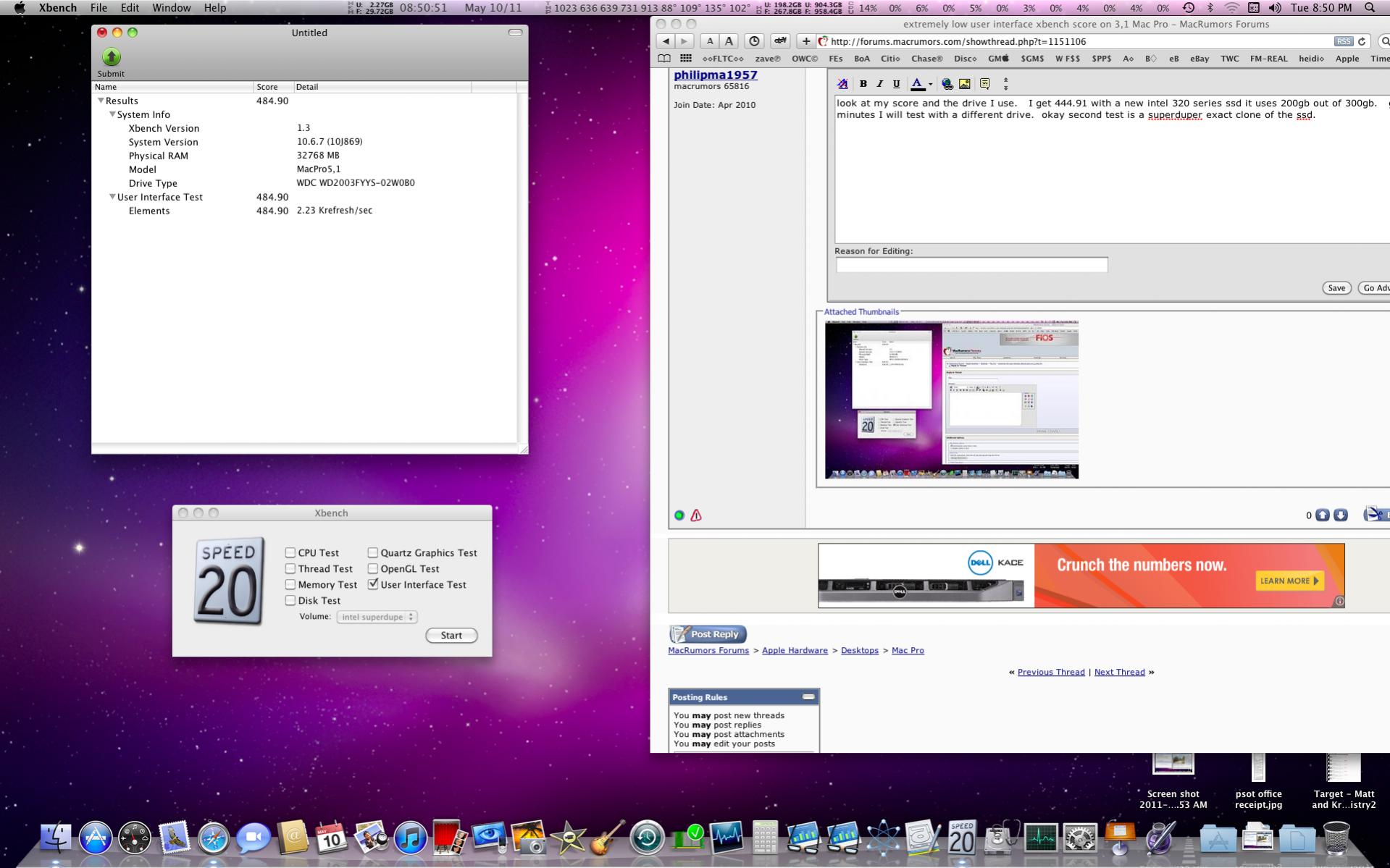Screen dimensions: 1390x868
Task: Open the Spotlight search magnifier
Action: pos(1370,8)
